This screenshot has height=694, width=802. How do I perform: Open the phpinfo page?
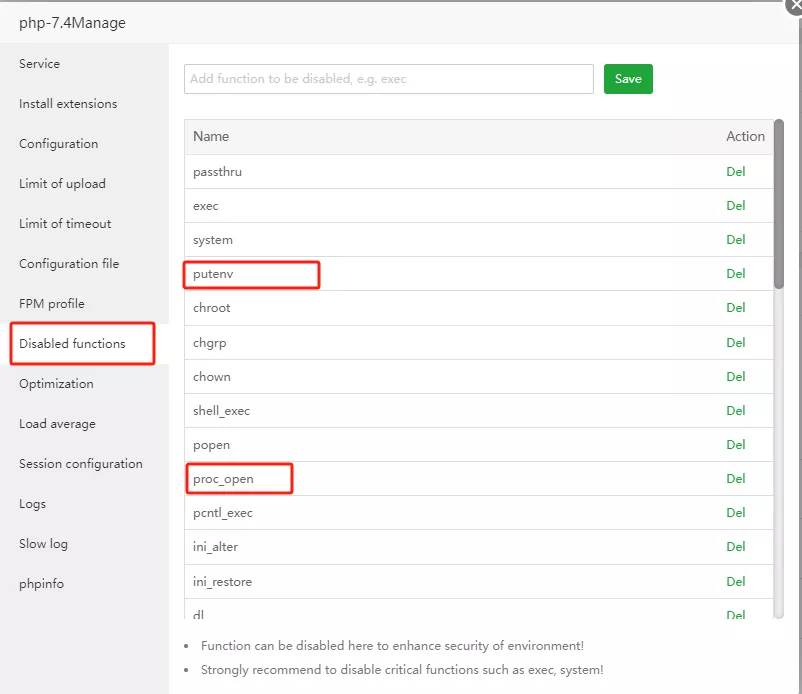(x=41, y=584)
